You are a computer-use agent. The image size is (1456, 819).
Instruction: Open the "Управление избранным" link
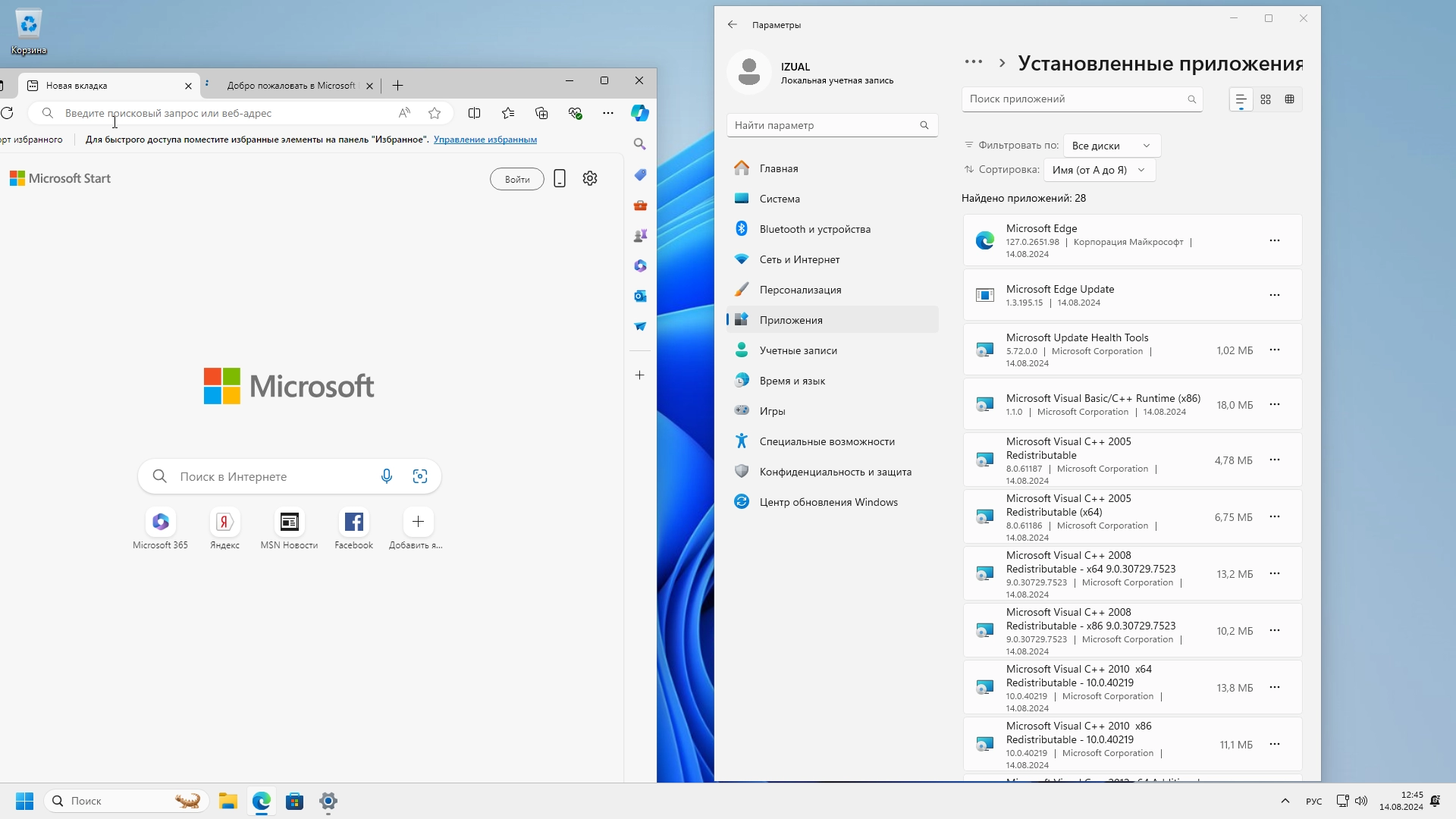pyautogui.click(x=485, y=140)
